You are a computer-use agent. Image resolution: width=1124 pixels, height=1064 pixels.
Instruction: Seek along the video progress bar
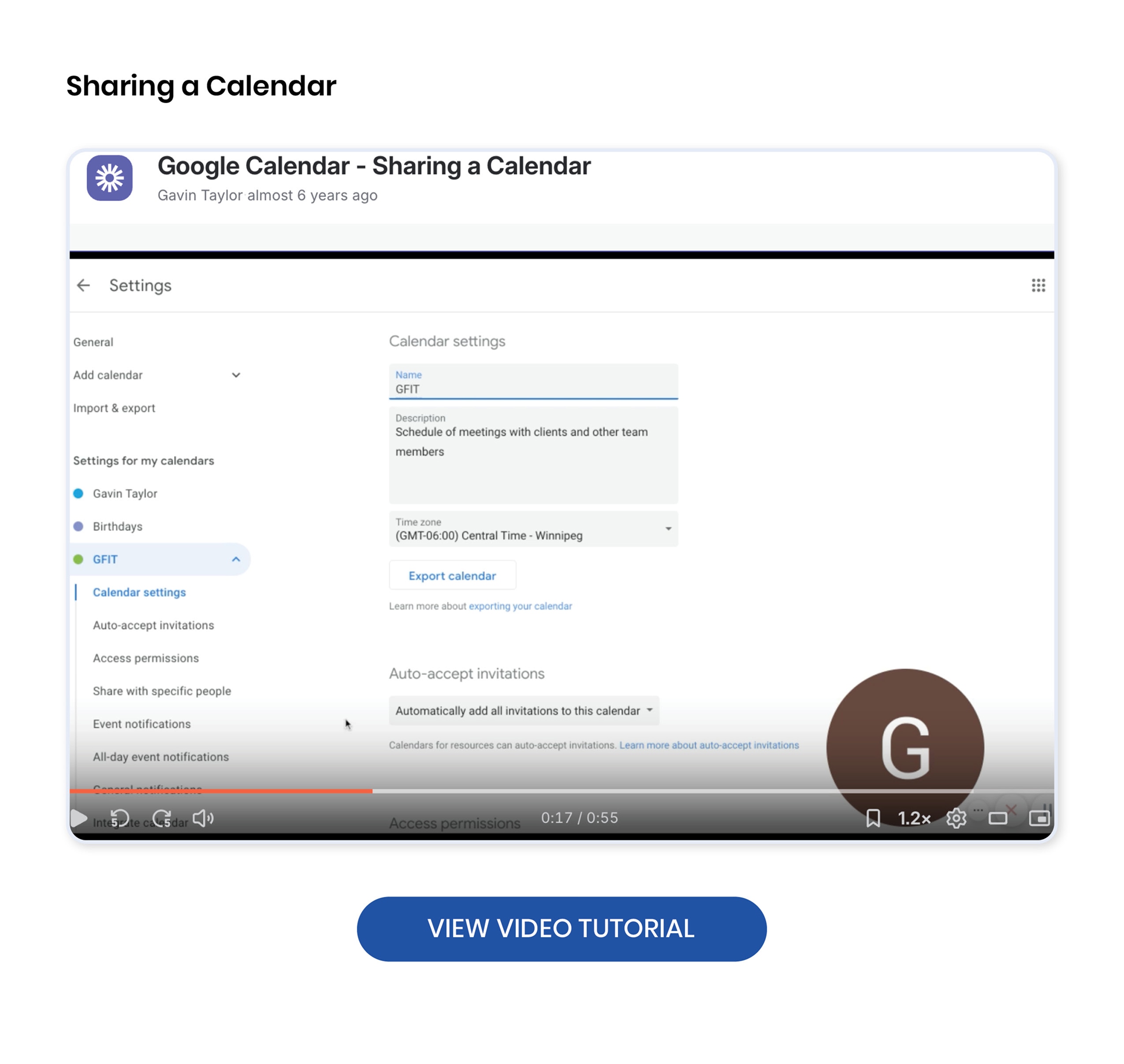[561, 791]
